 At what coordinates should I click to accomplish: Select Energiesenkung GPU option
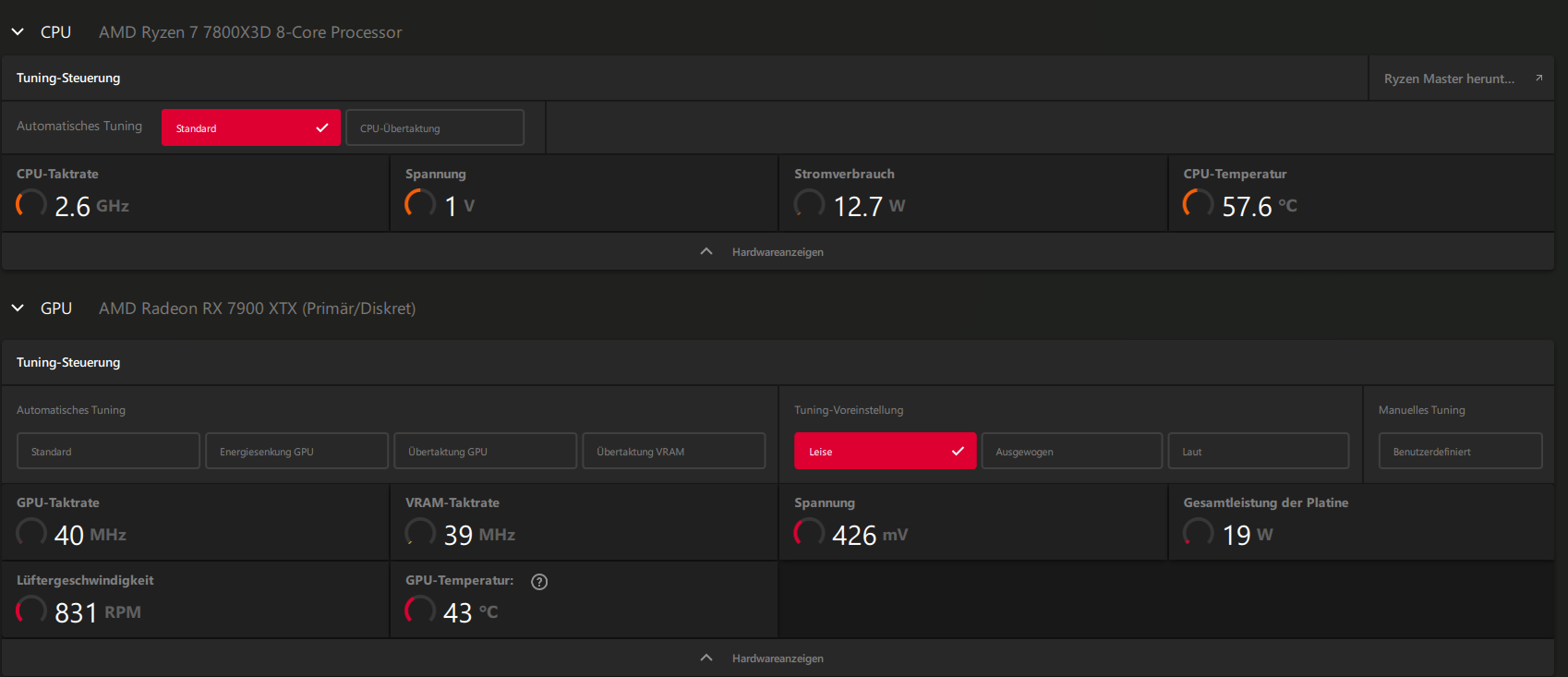[x=296, y=451]
